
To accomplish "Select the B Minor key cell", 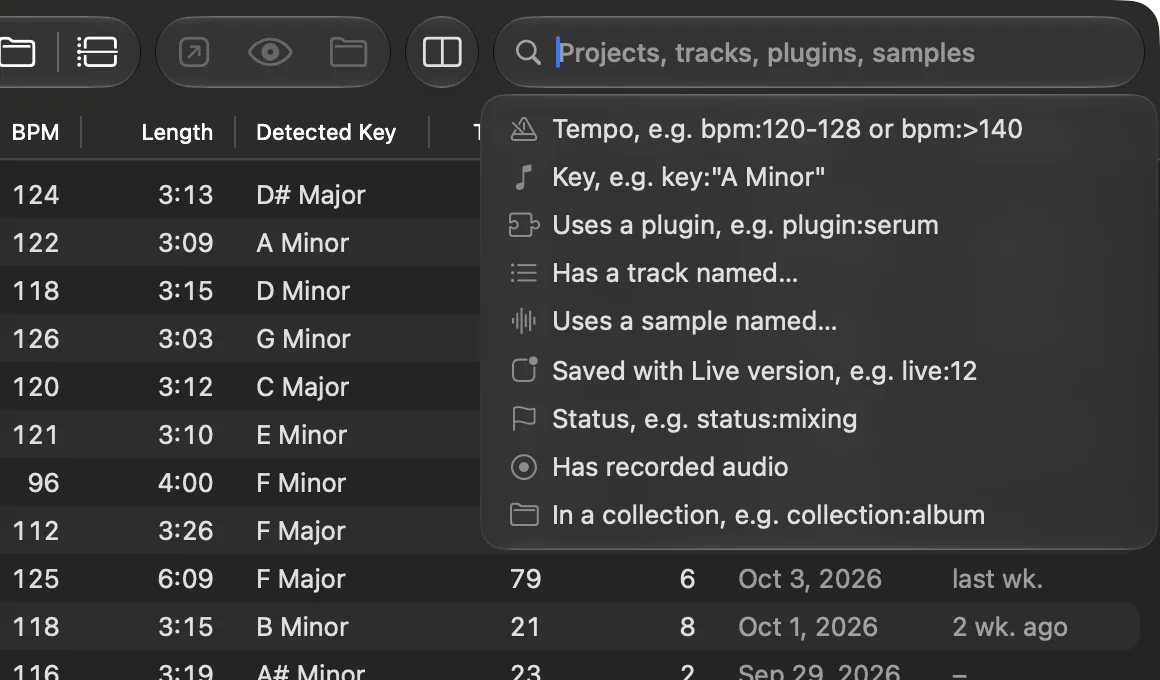I will coord(302,627).
